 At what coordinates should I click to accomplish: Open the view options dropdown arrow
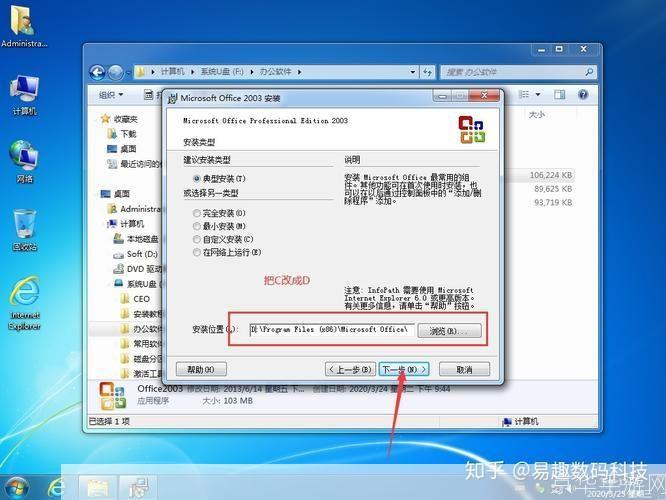coord(538,94)
